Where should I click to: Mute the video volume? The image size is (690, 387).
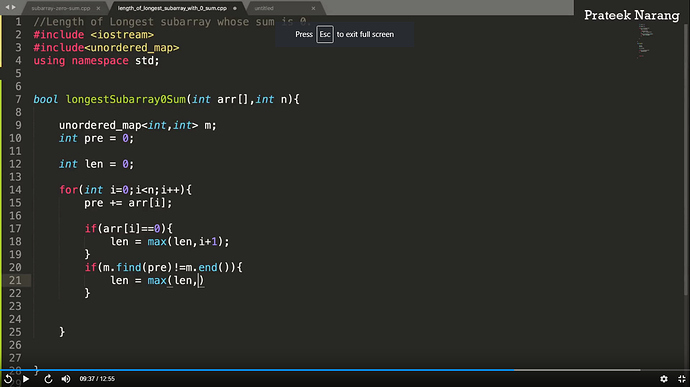[x=66, y=379]
